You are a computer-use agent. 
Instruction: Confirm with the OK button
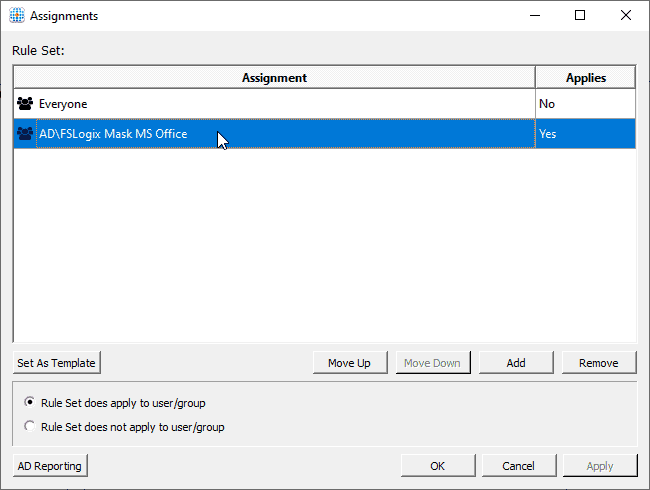(x=438, y=466)
